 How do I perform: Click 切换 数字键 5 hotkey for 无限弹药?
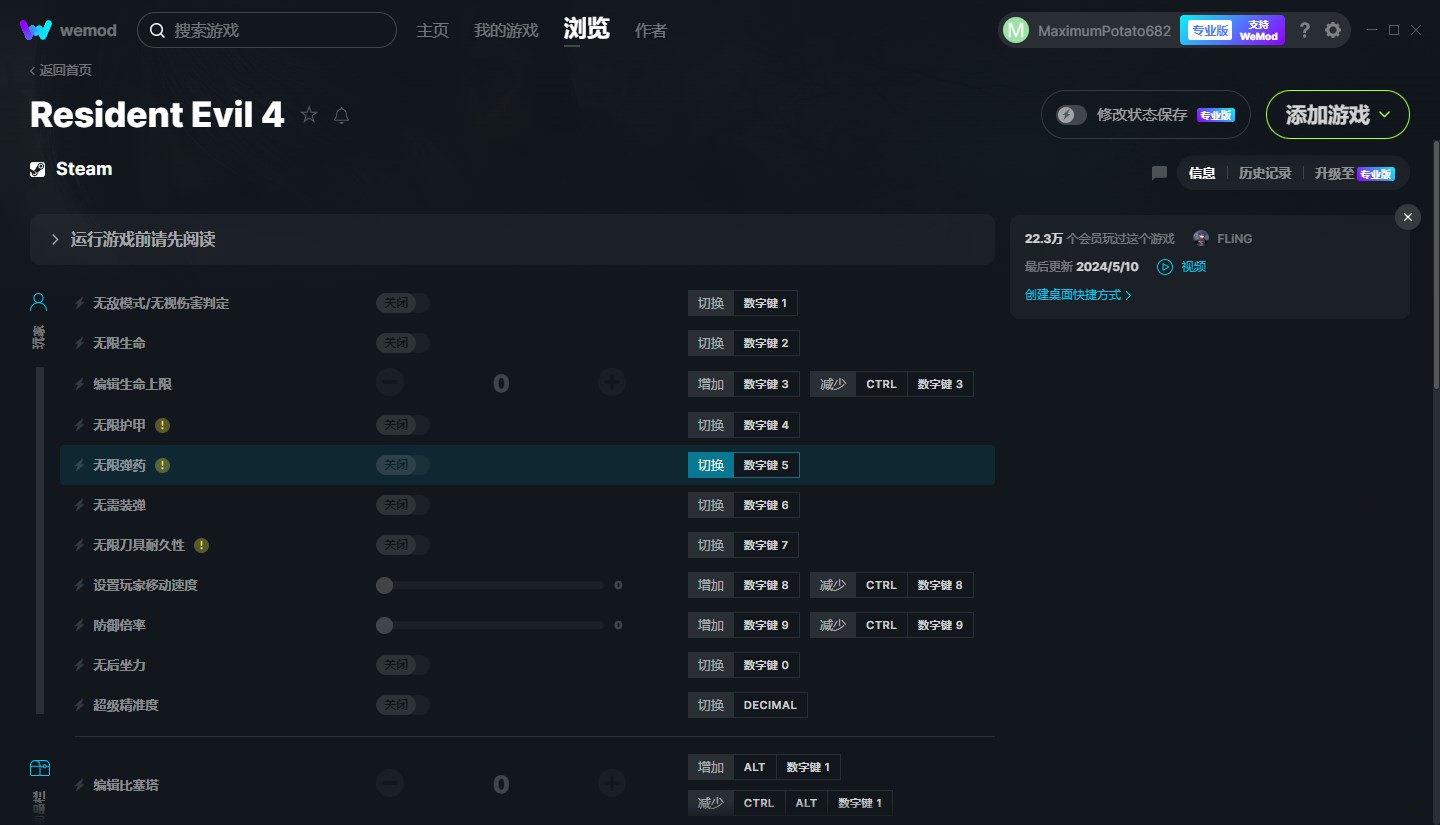point(744,465)
